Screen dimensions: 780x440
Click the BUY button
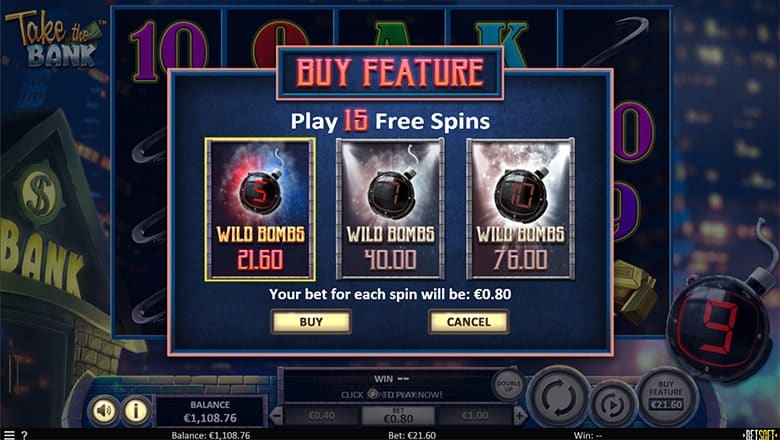point(311,322)
